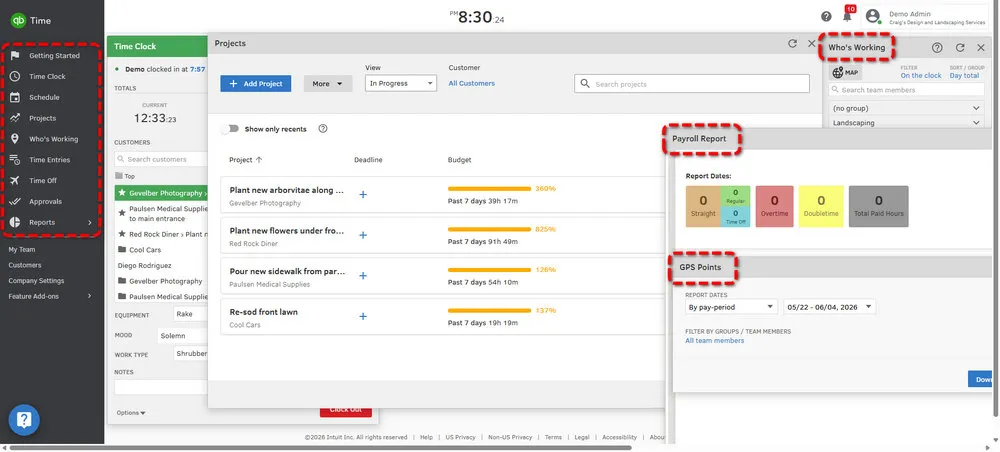
Task: Open the 05/22 - 06/04, 2026 date dropdown
Action: point(830,307)
